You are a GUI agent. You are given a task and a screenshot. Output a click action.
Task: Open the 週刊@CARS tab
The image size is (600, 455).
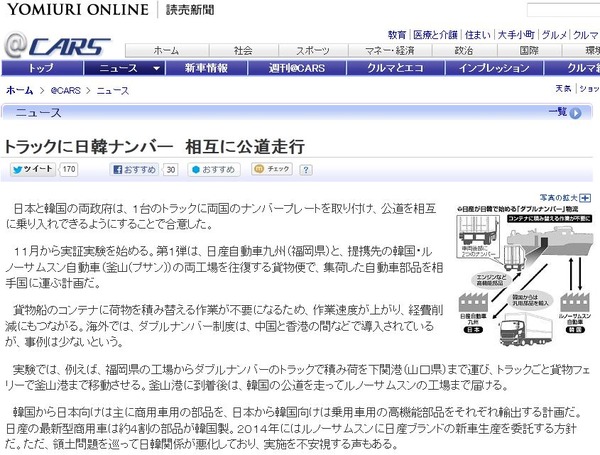(x=297, y=68)
